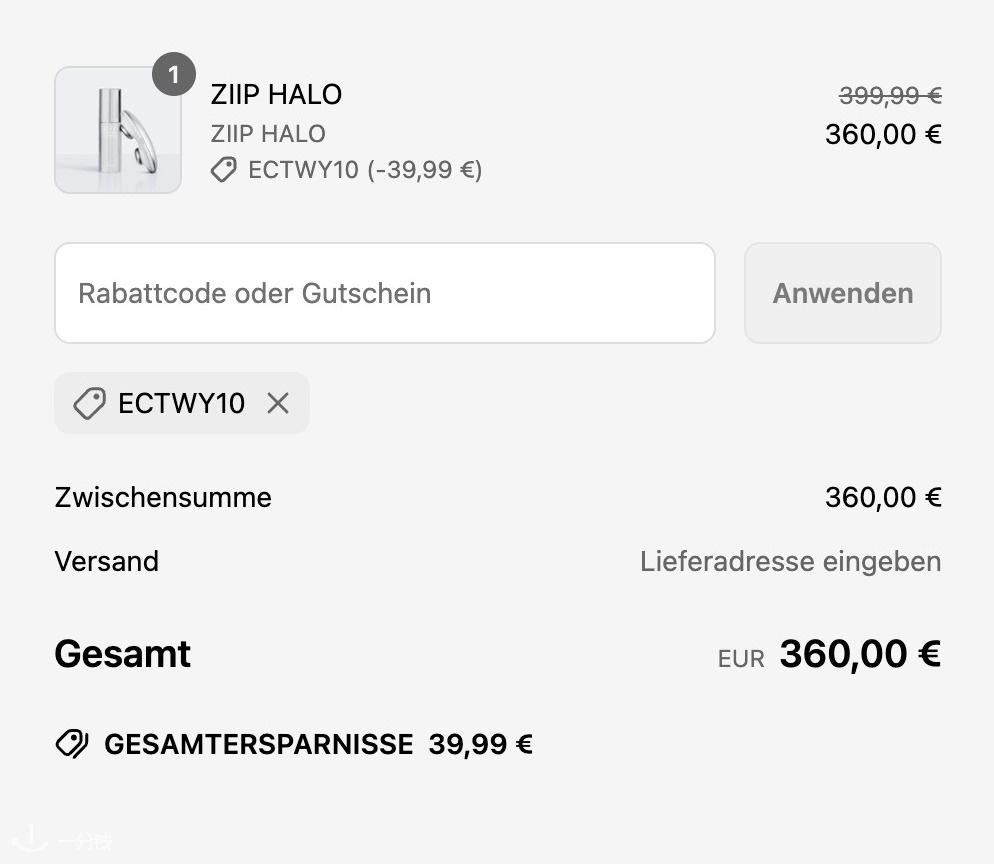Click the tag icon in ECTWY10 chip
This screenshot has height=864, width=994.
click(89, 403)
